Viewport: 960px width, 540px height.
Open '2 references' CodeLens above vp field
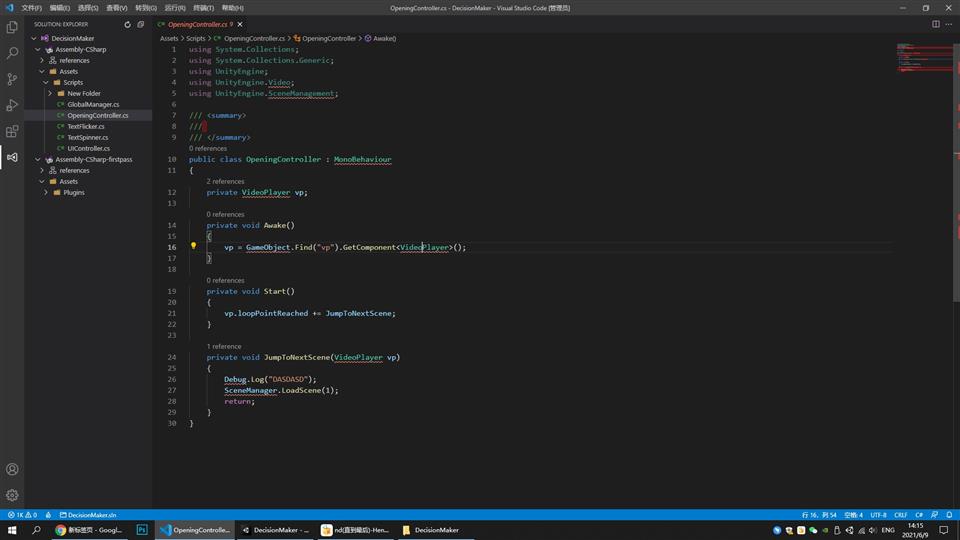pos(225,182)
